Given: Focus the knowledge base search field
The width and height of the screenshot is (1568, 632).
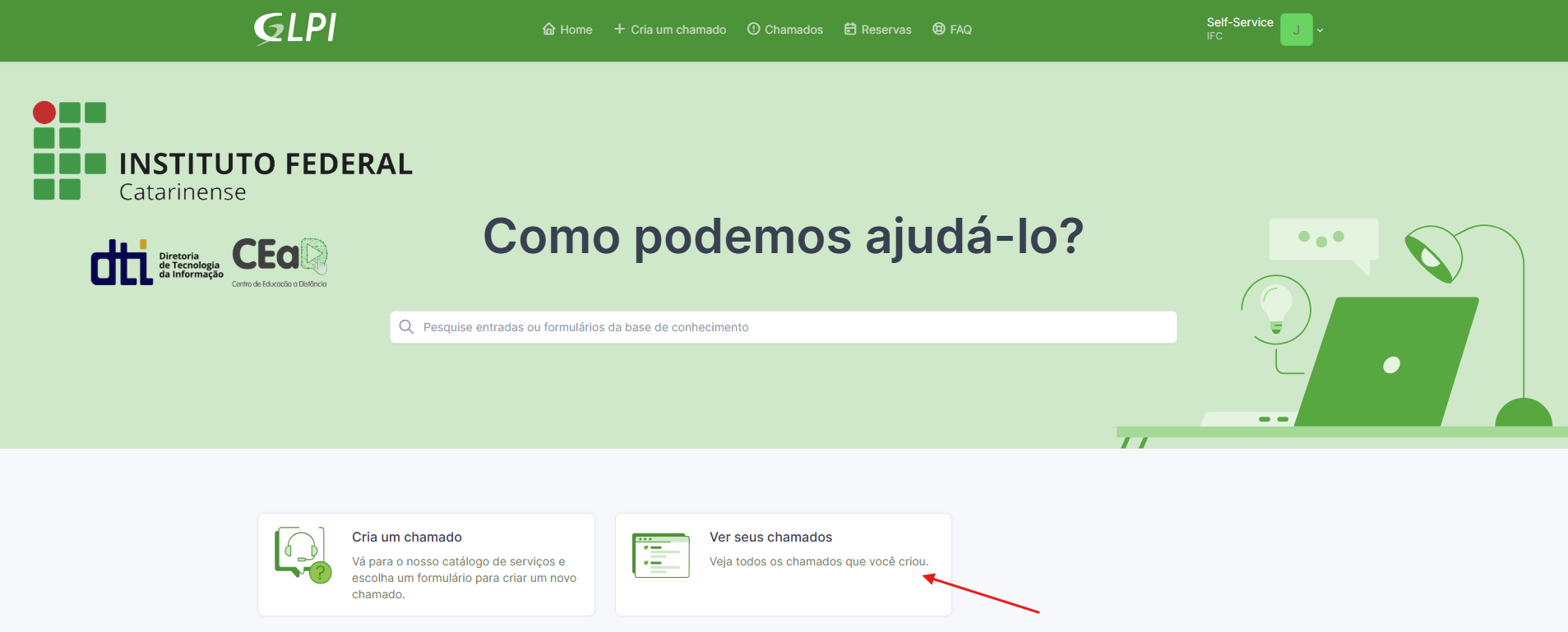Looking at the screenshot, I should tap(784, 327).
